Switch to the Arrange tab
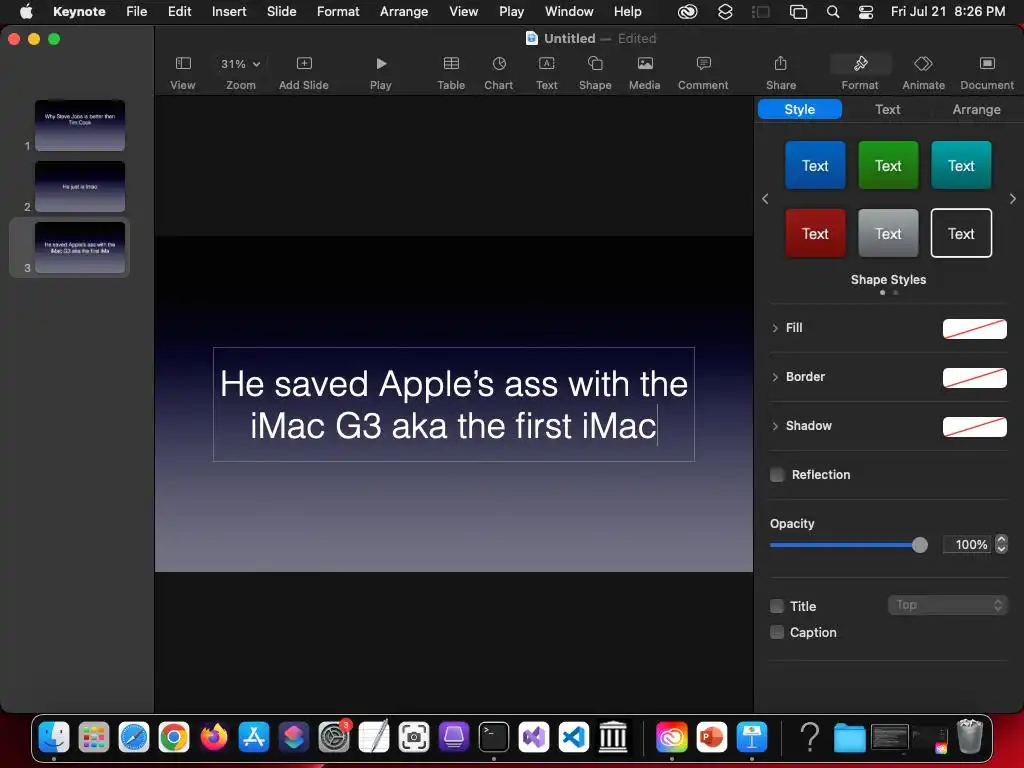 [976, 109]
